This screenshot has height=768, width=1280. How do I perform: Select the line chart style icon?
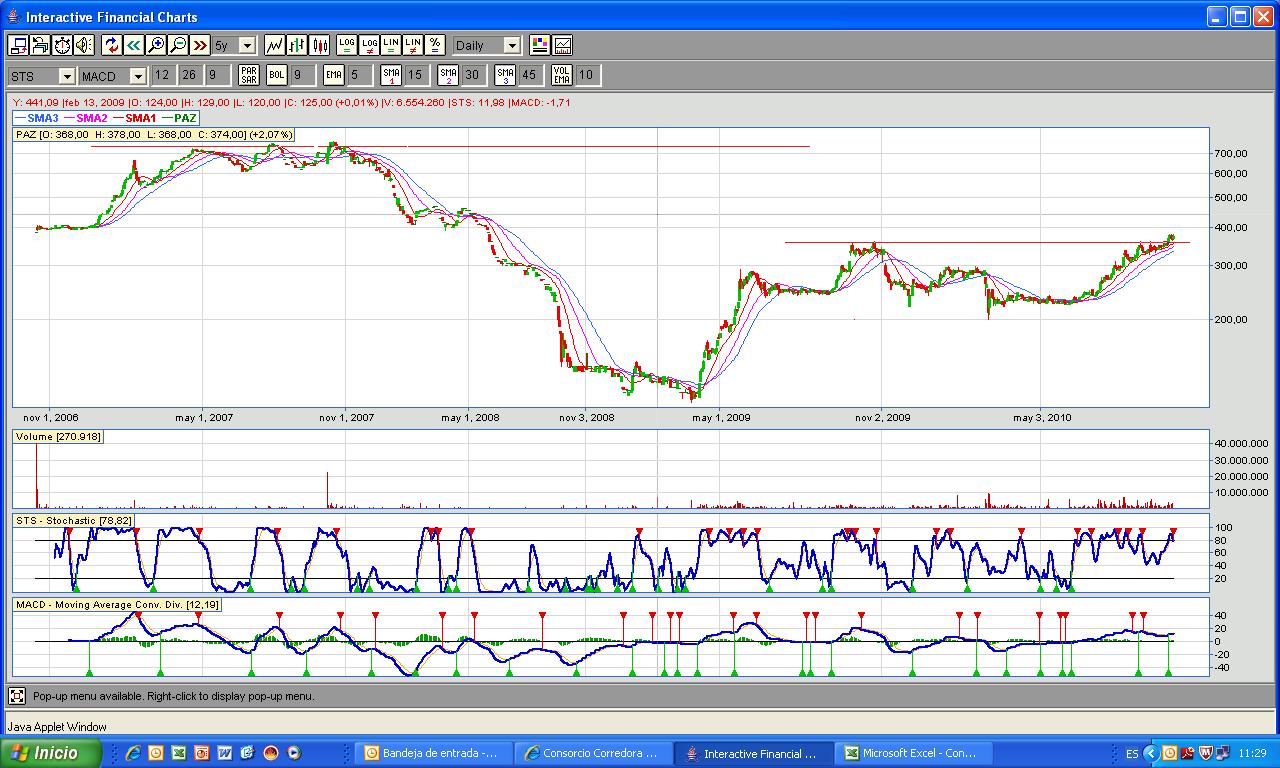274,45
